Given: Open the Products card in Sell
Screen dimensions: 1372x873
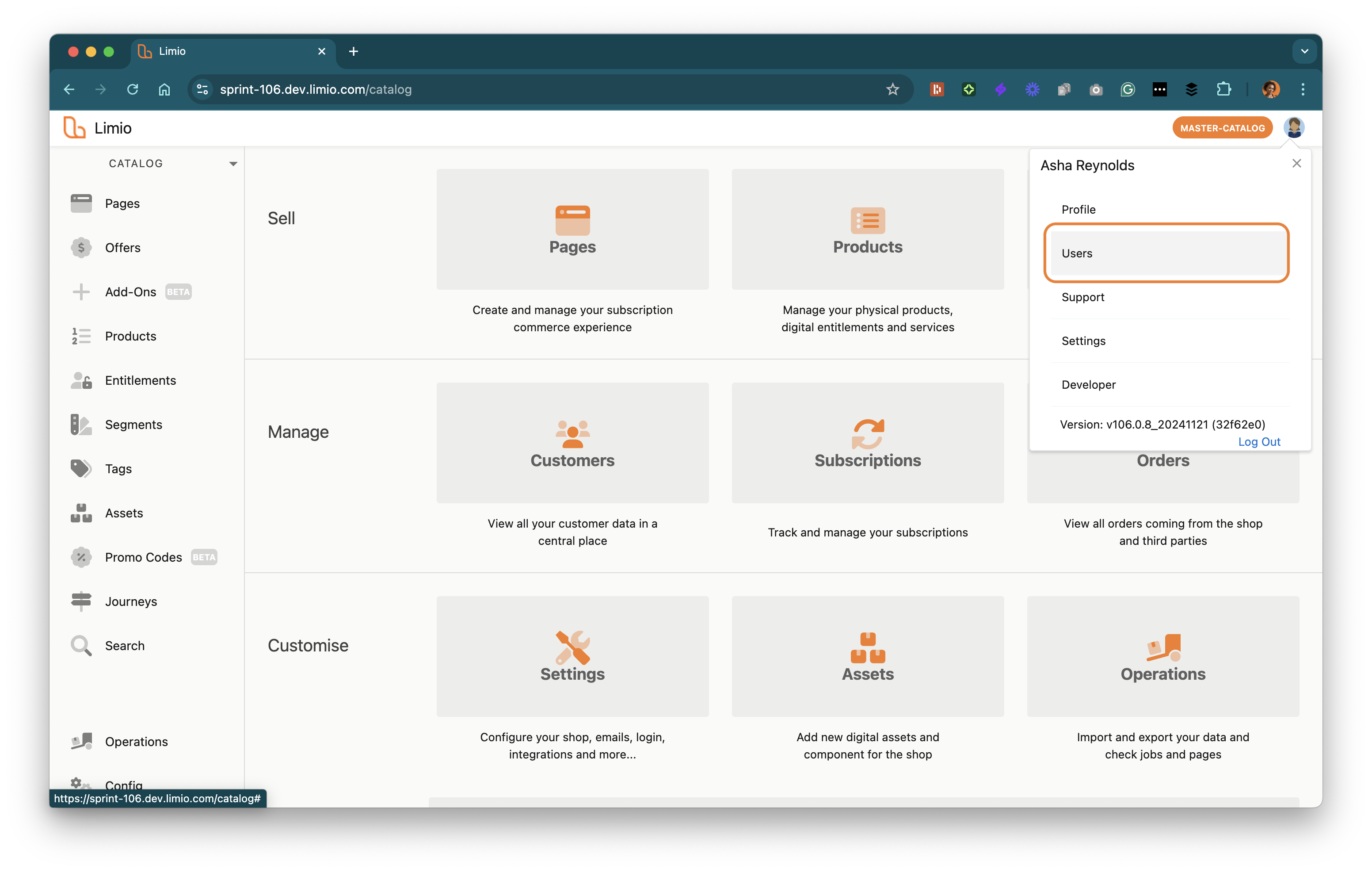Looking at the screenshot, I should 867,229.
